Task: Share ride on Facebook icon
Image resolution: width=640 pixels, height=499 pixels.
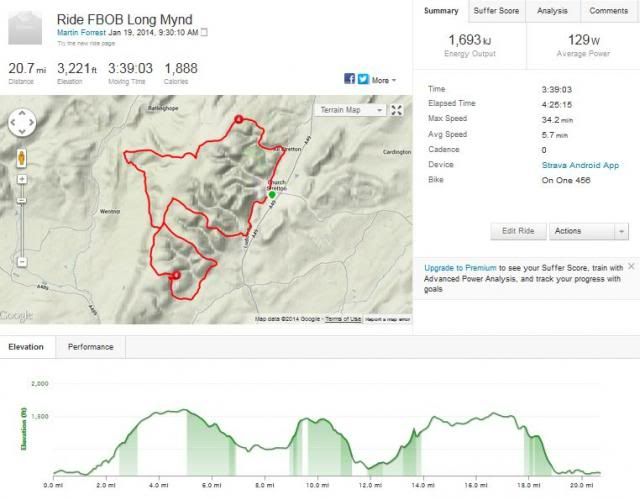Action: coord(349,79)
